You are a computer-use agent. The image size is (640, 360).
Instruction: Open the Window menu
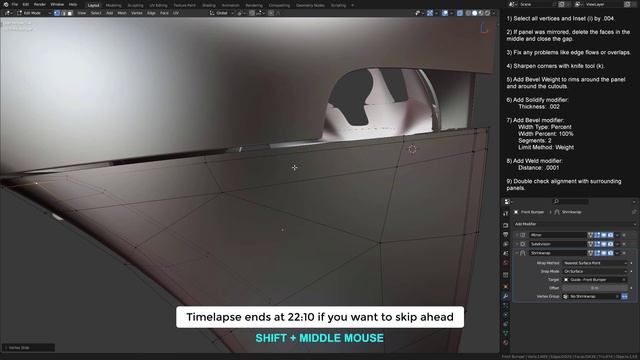pos(57,4)
